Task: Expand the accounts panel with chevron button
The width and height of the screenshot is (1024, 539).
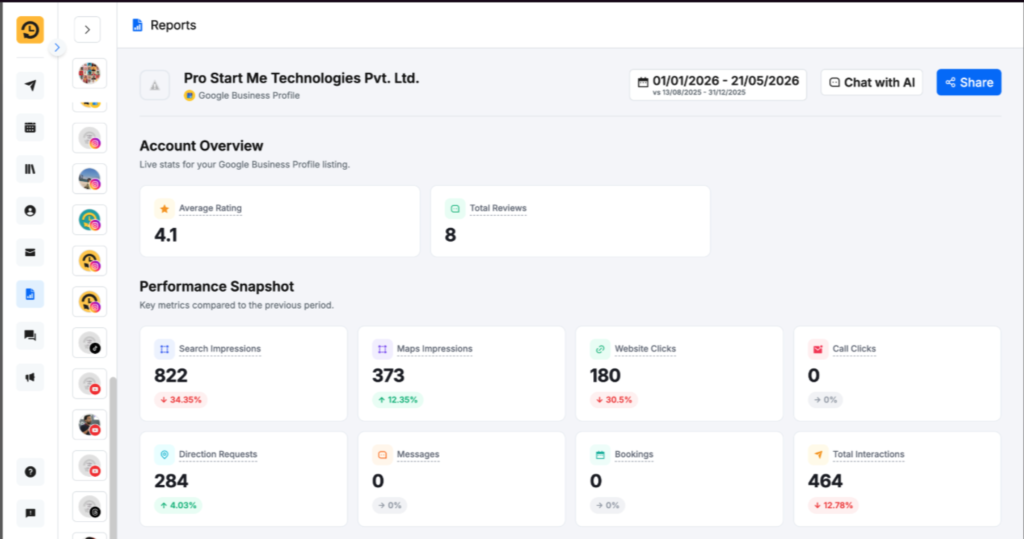Action: click(88, 29)
